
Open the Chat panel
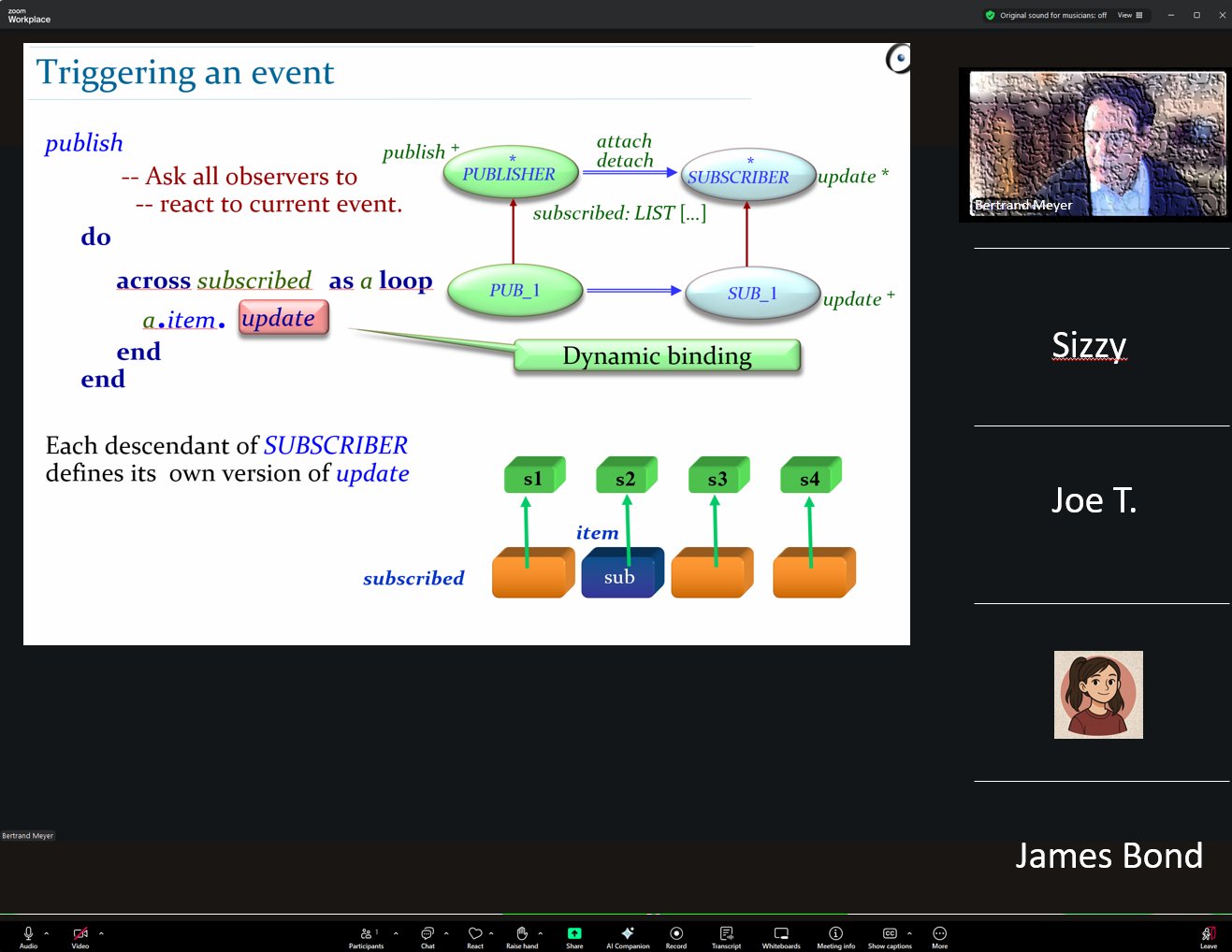[428, 936]
